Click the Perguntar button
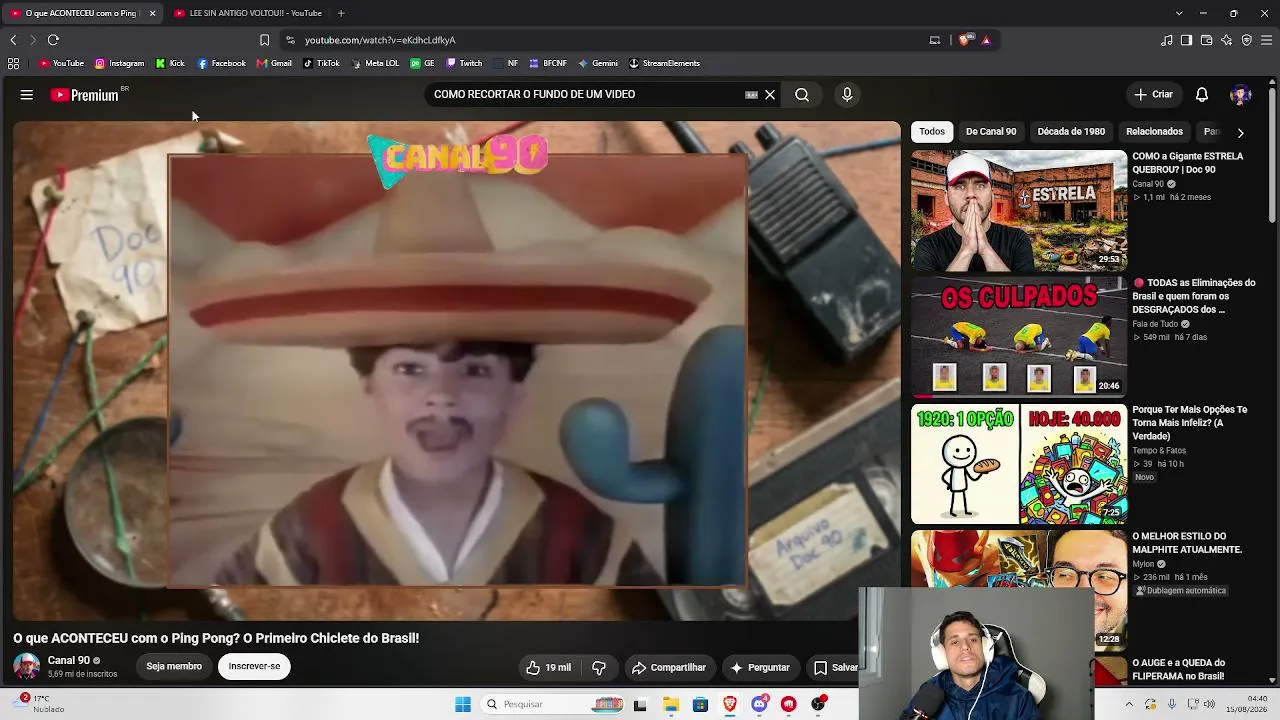This screenshot has width=1280, height=720. pos(760,668)
